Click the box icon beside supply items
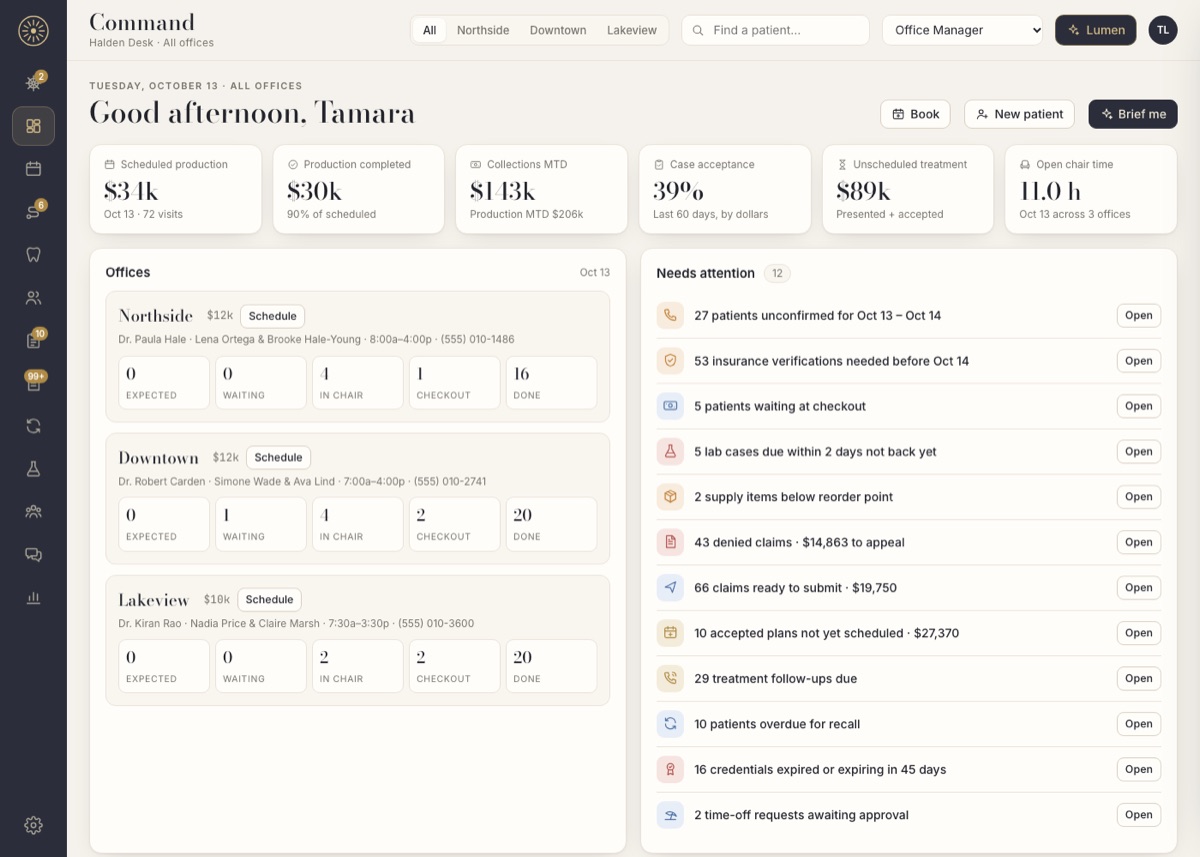This screenshot has height=857, width=1200. (x=670, y=497)
